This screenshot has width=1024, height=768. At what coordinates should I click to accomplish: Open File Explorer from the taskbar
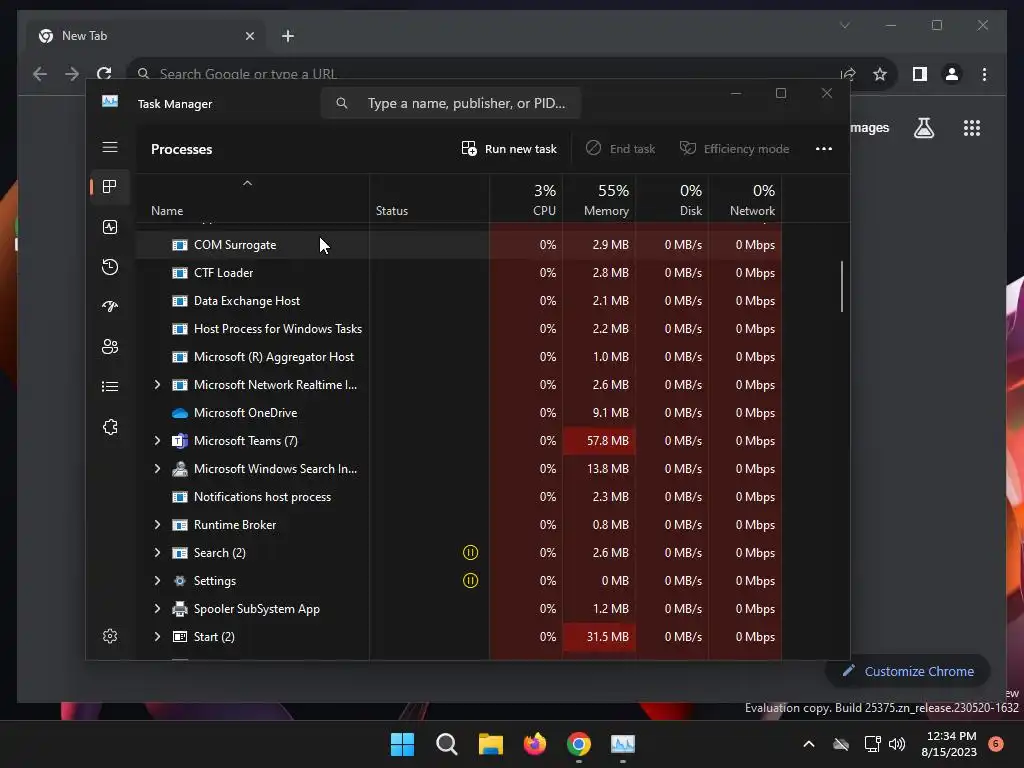tap(490, 744)
